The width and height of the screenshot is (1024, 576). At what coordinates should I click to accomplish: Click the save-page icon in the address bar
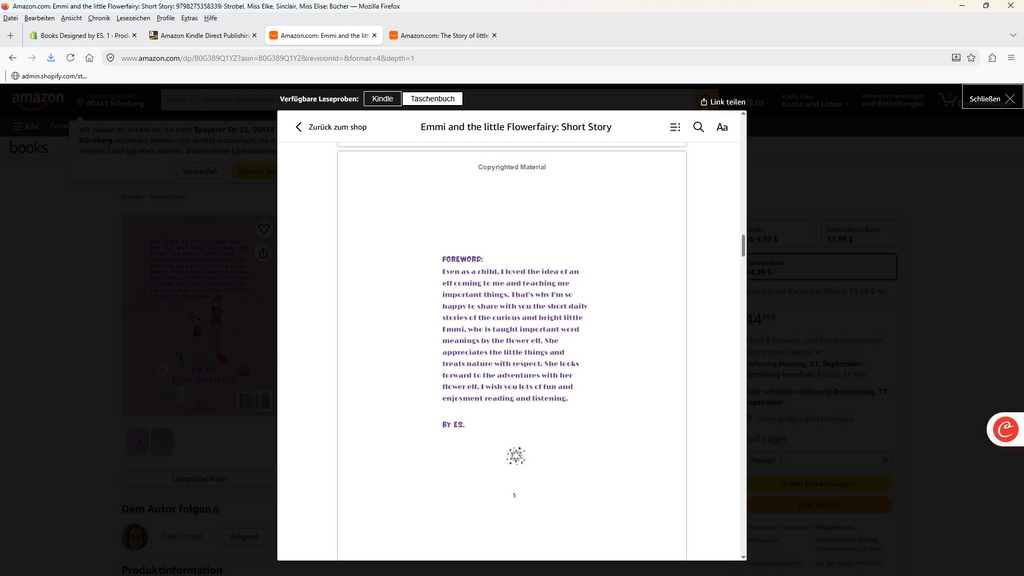(x=956, y=58)
